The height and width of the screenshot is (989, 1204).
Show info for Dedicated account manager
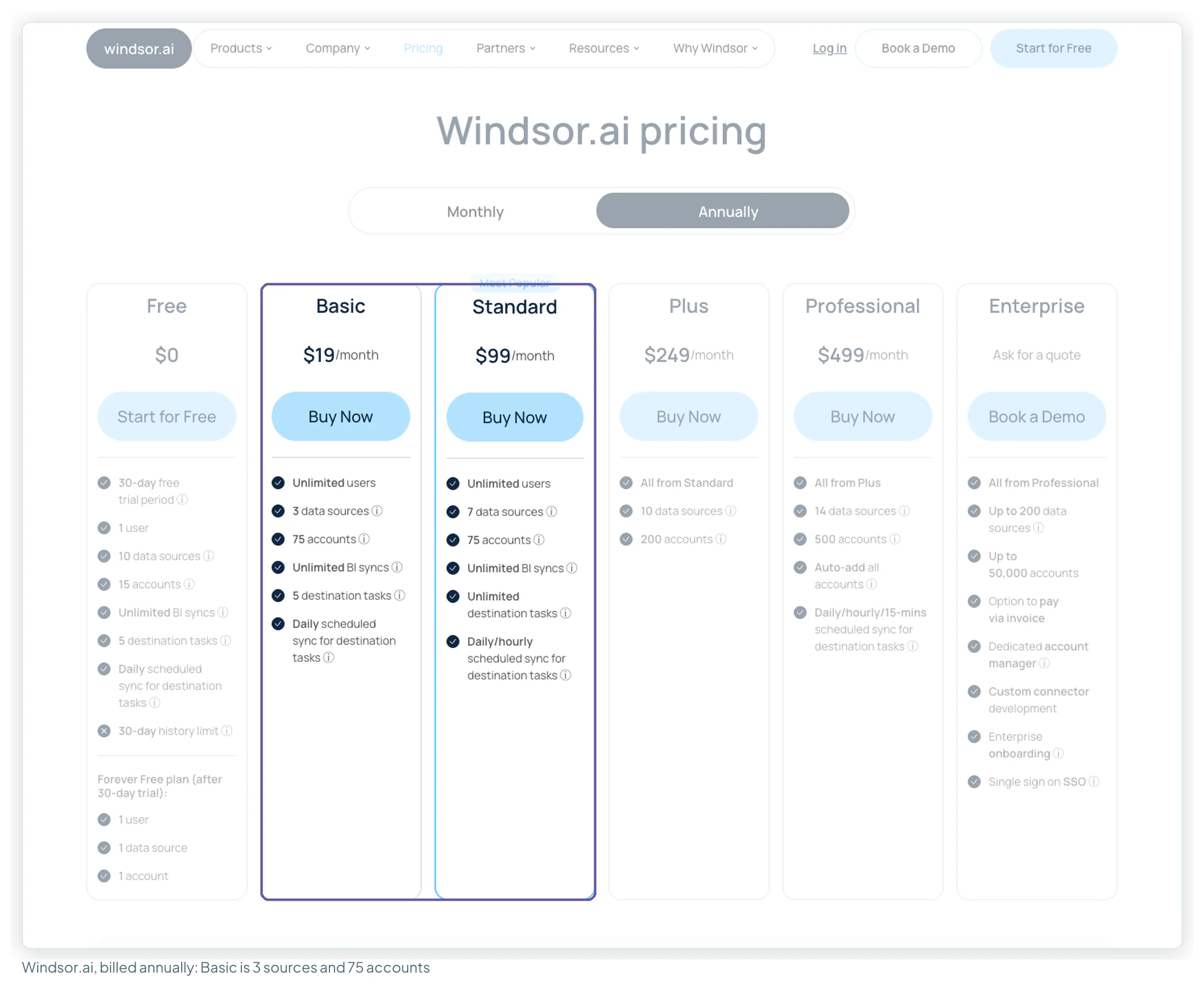(1044, 663)
